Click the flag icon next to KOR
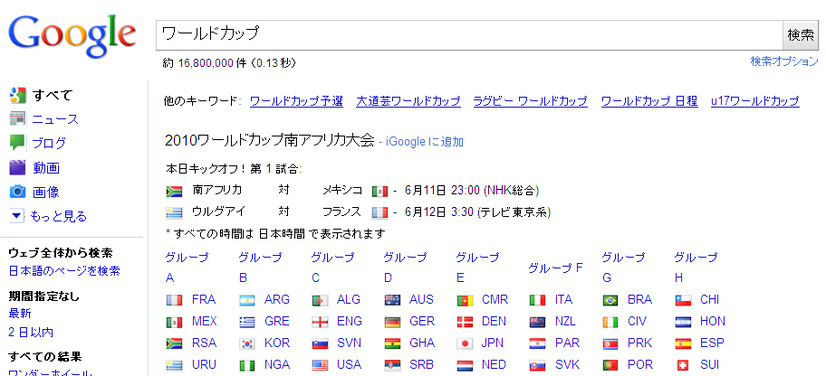The width and height of the screenshot is (826, 376). 248,344
